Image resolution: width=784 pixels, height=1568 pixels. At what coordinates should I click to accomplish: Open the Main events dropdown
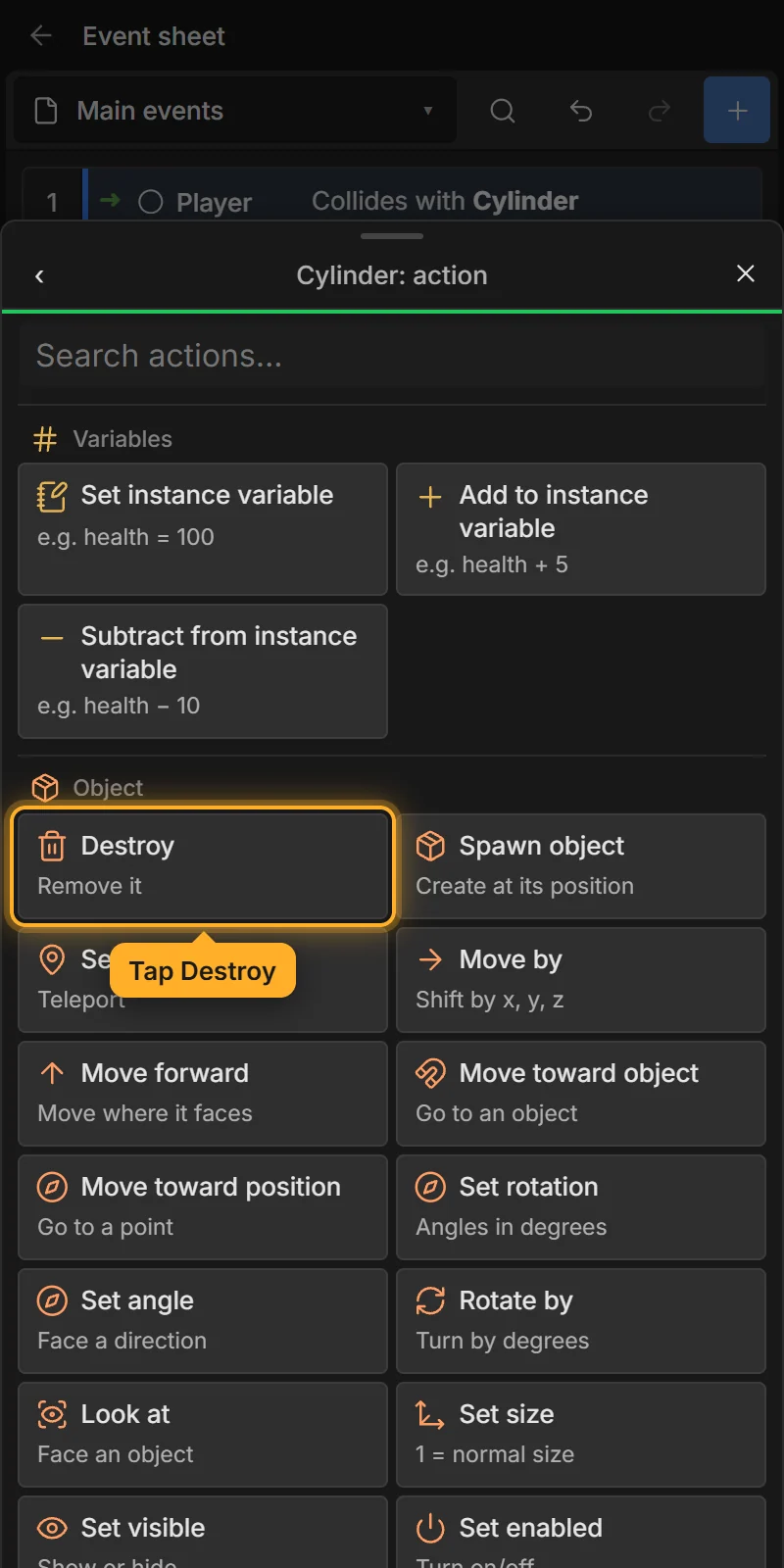[x=235, y=111]
